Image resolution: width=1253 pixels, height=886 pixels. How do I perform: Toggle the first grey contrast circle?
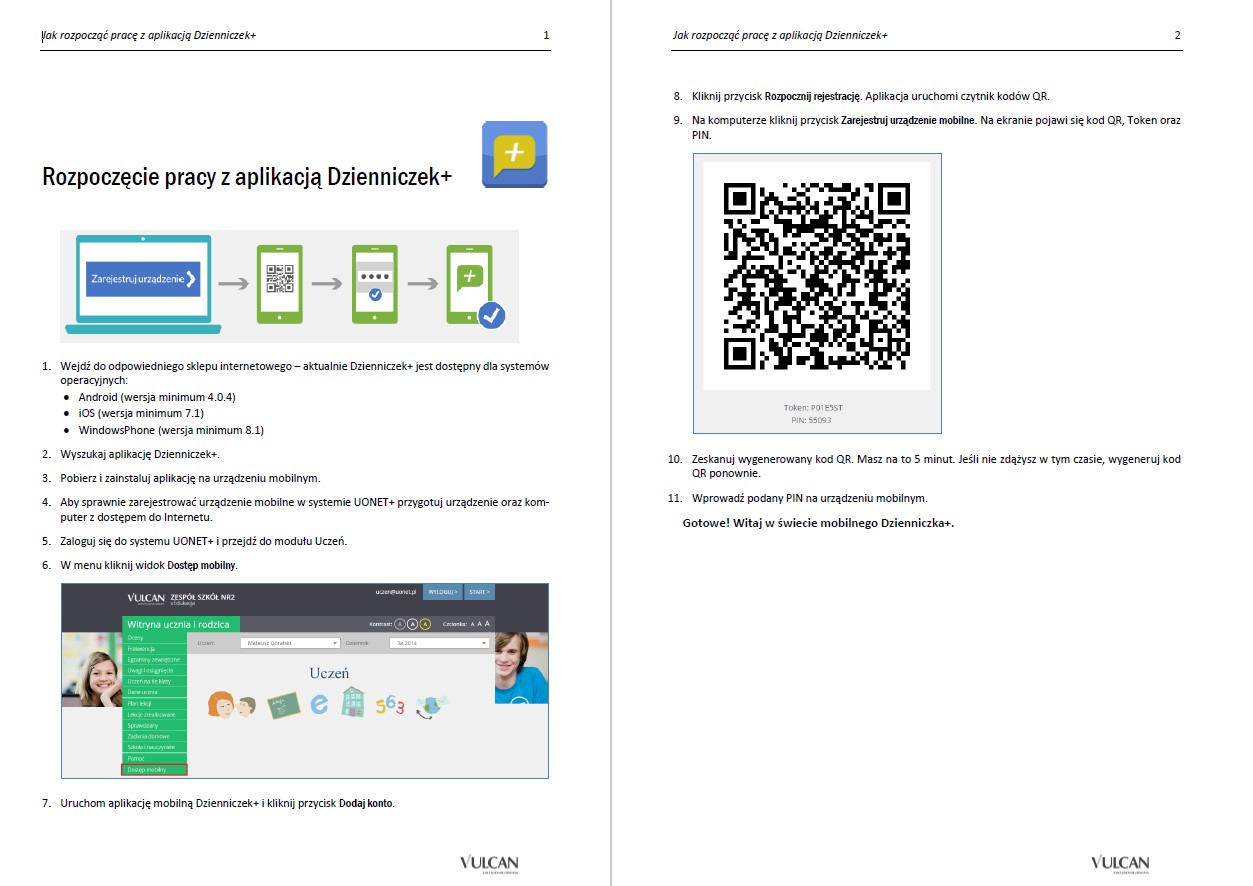pyautogui.click(x=400, y=624)
